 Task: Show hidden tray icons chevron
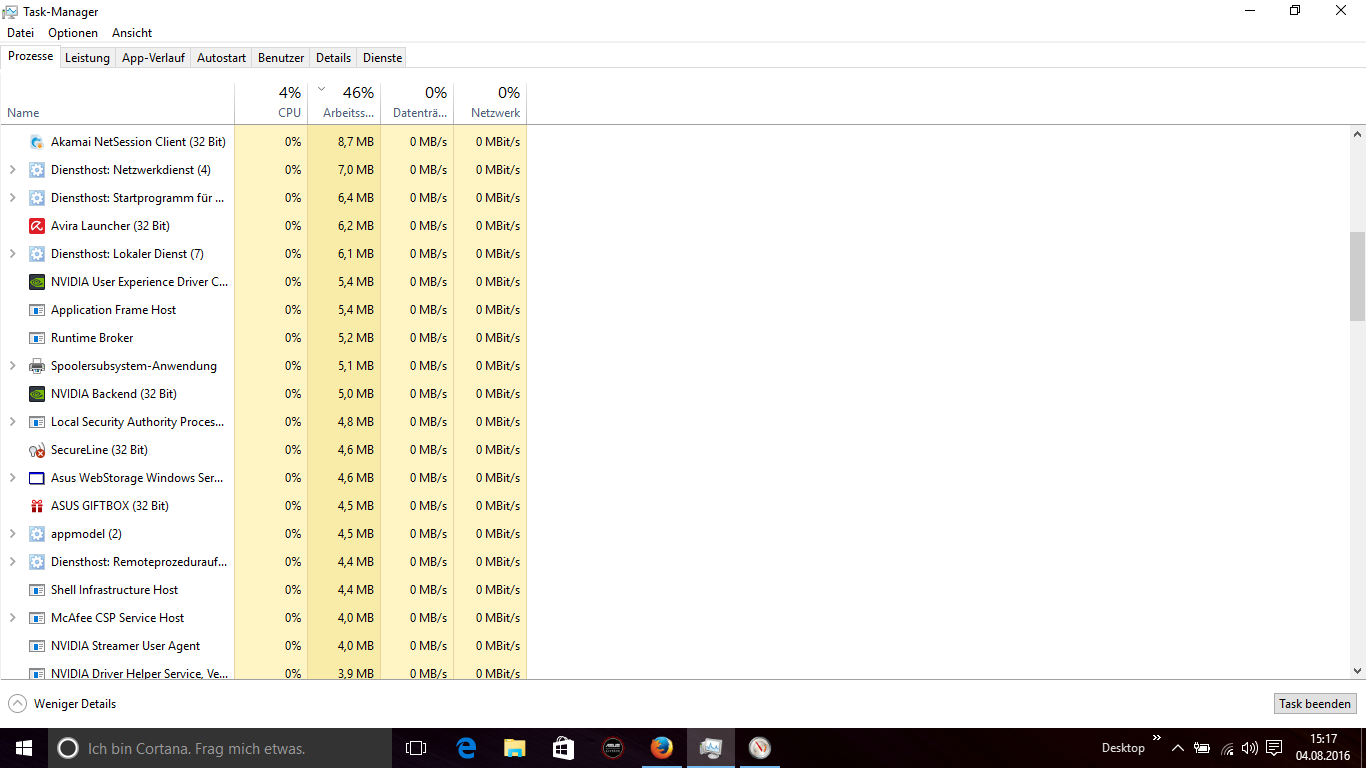(1178, 748)
